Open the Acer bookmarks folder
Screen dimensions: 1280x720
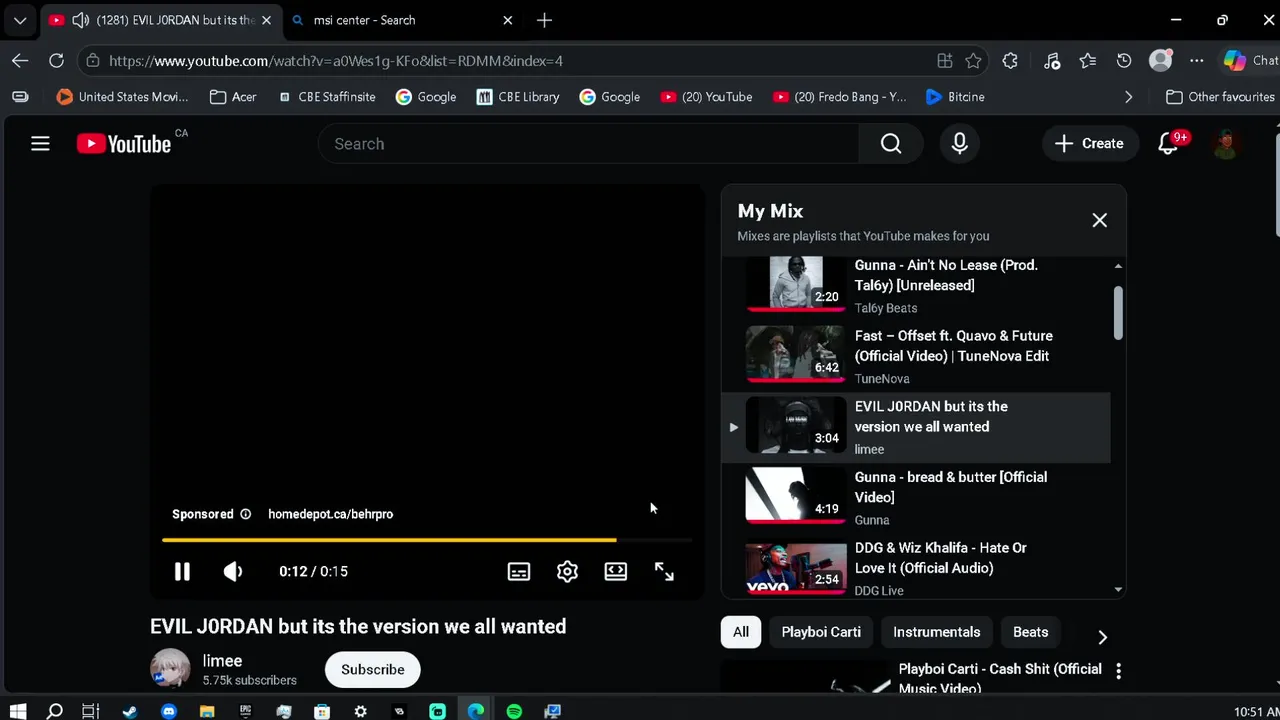click(x=232, y=97)
